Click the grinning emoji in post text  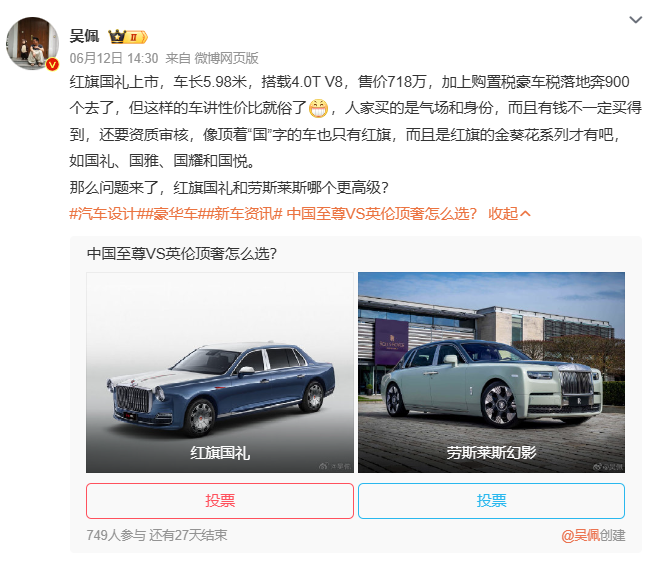click(x=318, y=108)
